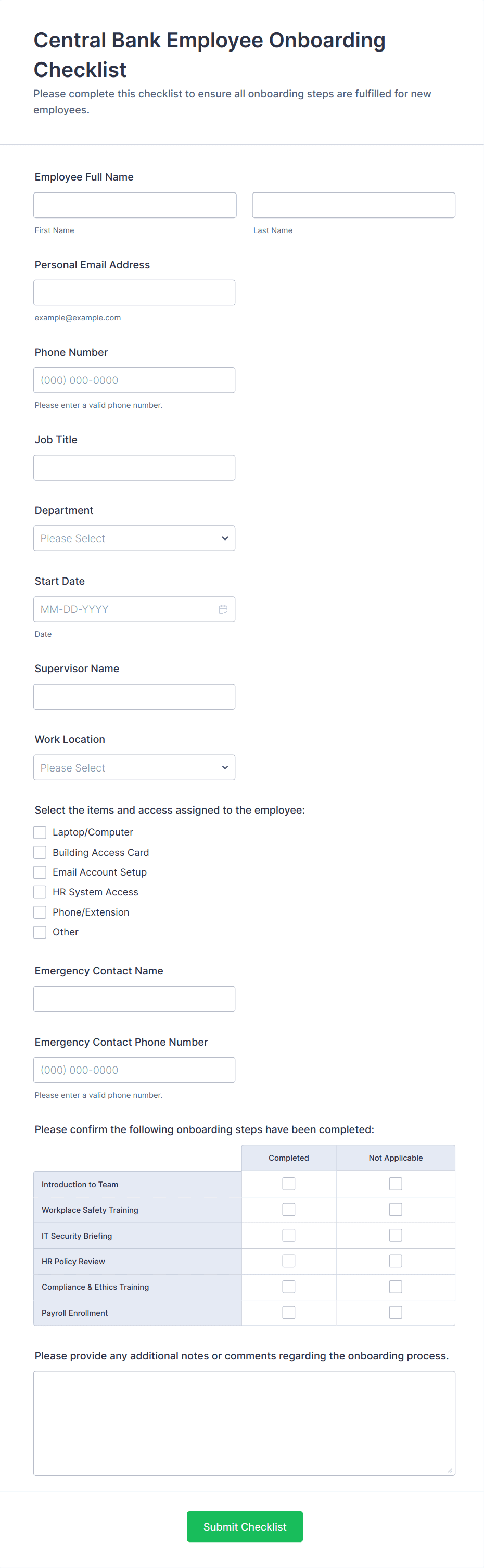484x1568 pixels.
Task: Mark Introduction to Team as Completed
Action: point(288,1184)
